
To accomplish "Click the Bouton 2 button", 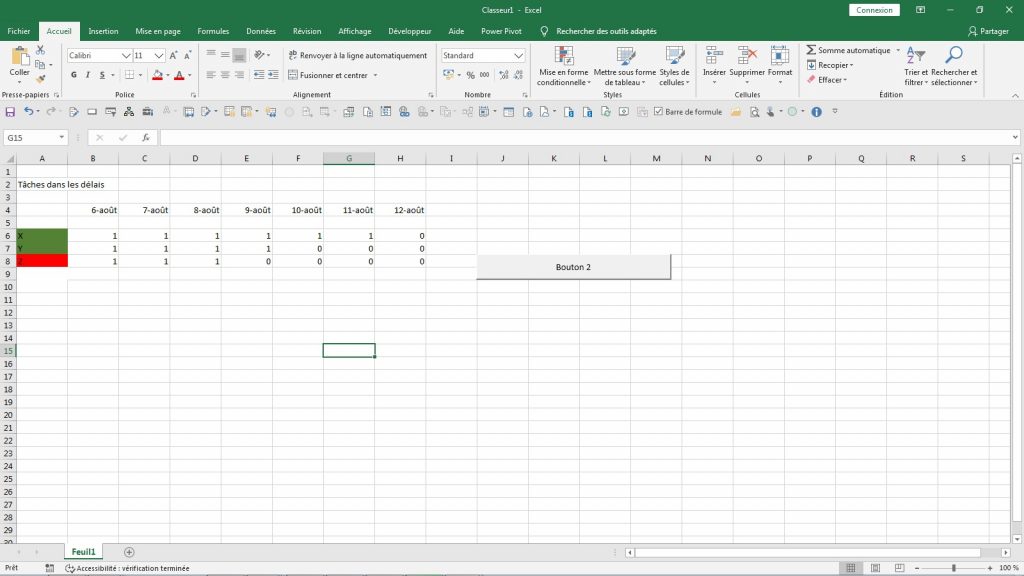I will click(x=573, y=267).
